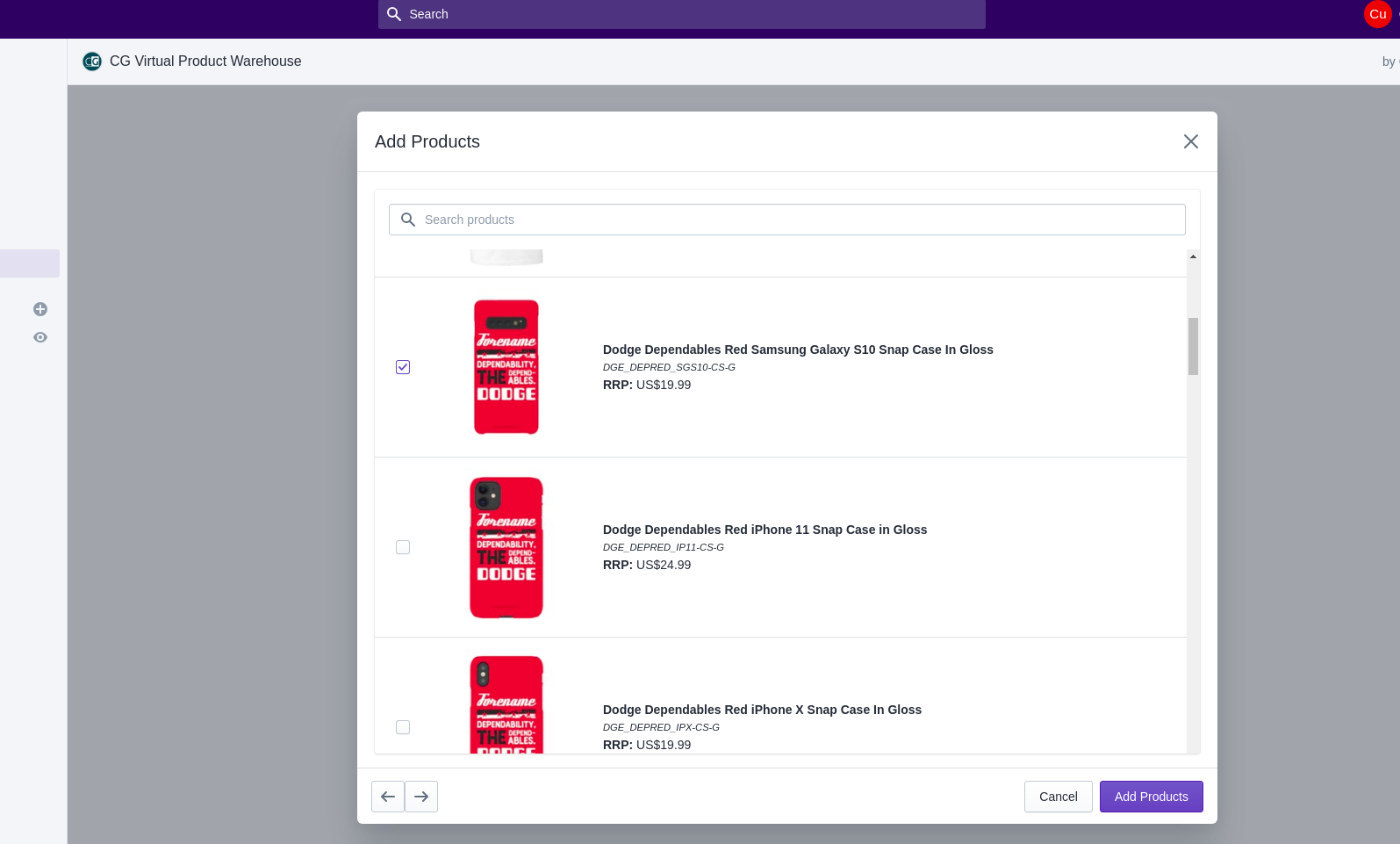
Task: Click the Search products field
Action: [787, 220]
